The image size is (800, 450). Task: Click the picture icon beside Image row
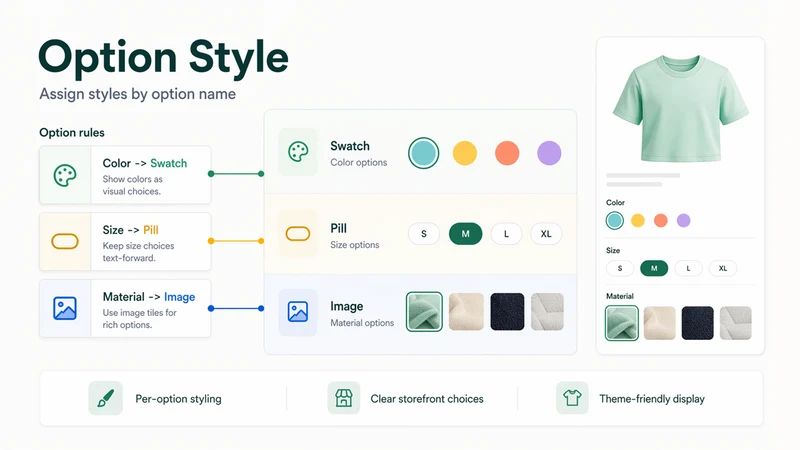[x=297, y=312]
